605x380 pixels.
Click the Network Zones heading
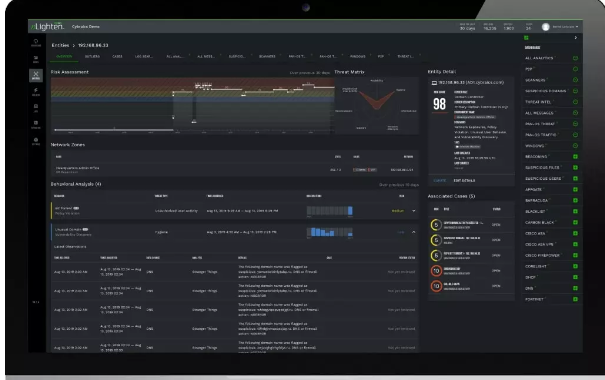(68, 145)
